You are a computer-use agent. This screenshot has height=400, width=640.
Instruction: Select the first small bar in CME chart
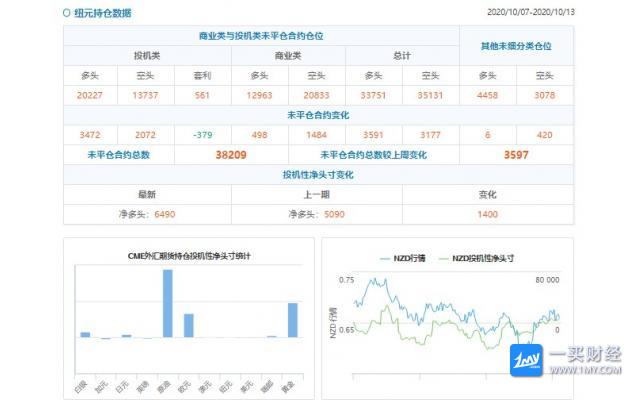[x=85, y=335]
